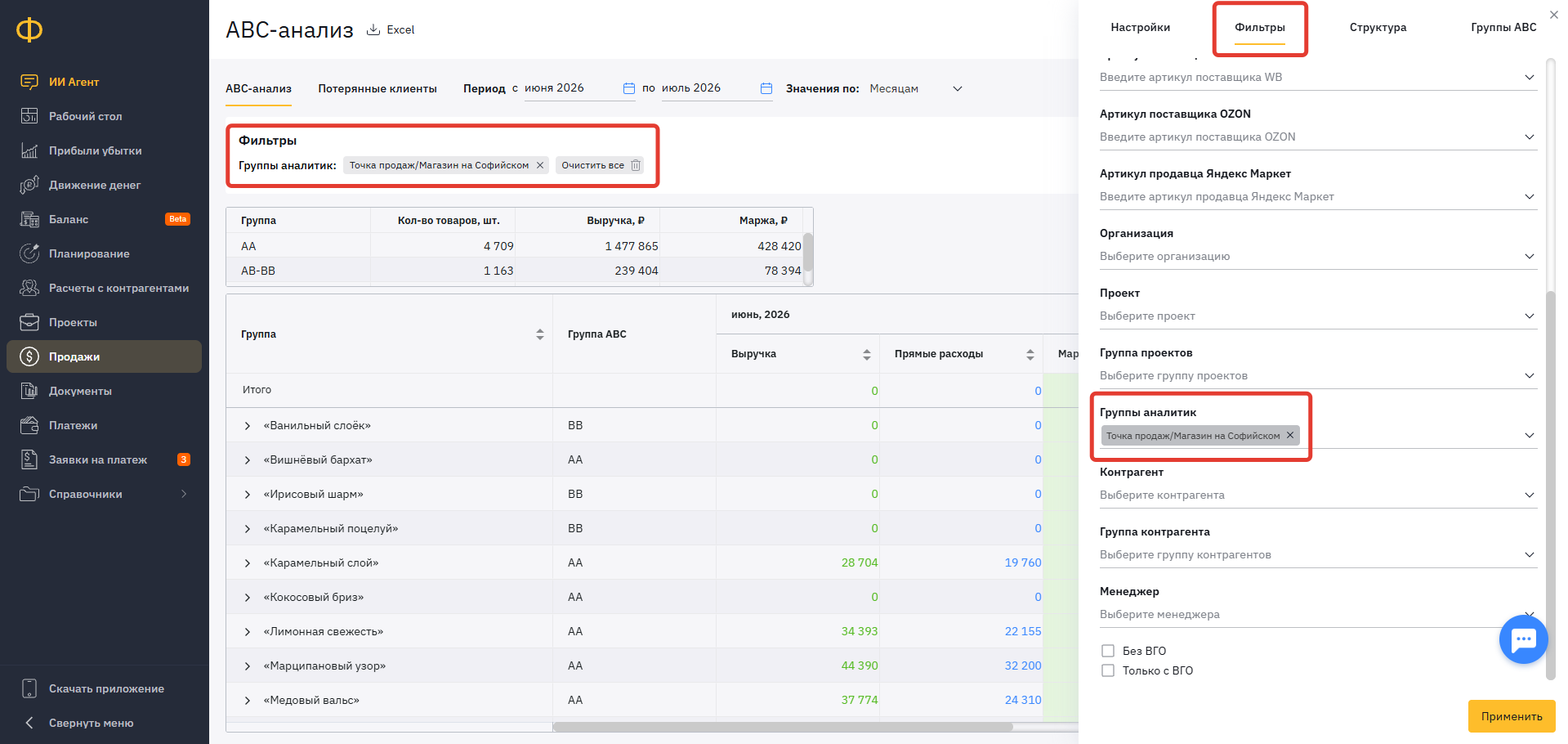Open the Значения по Месяцам dropdown
This screenshot has height=744, width=1568.
(917, 88)
